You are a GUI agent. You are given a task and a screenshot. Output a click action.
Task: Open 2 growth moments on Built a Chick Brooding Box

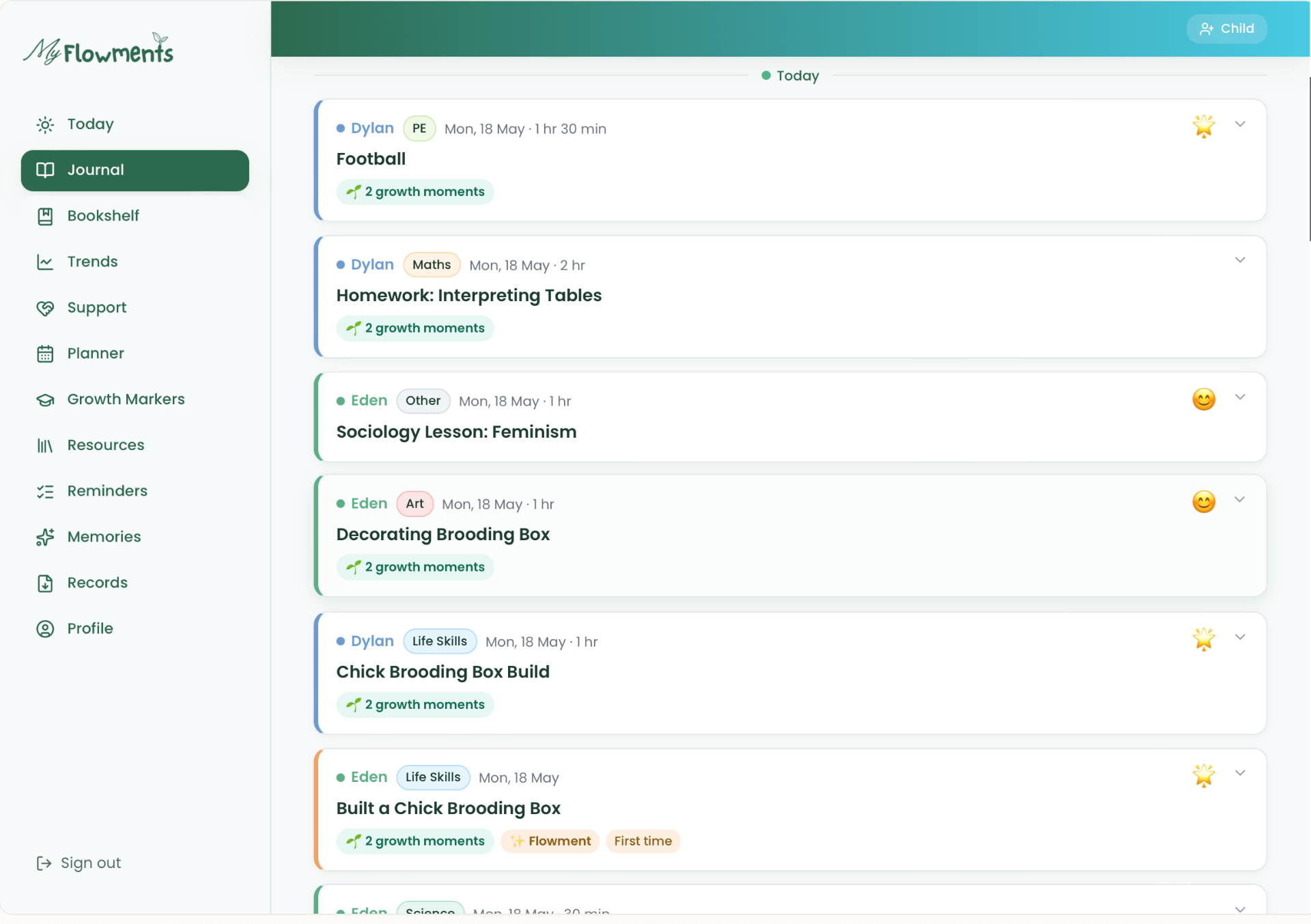415,841
